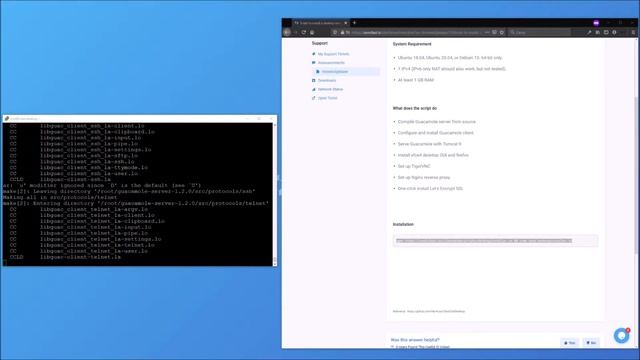The image size is (640, 360).
Task: Open the Reference GitHub link
Action: tap(436, 311)
